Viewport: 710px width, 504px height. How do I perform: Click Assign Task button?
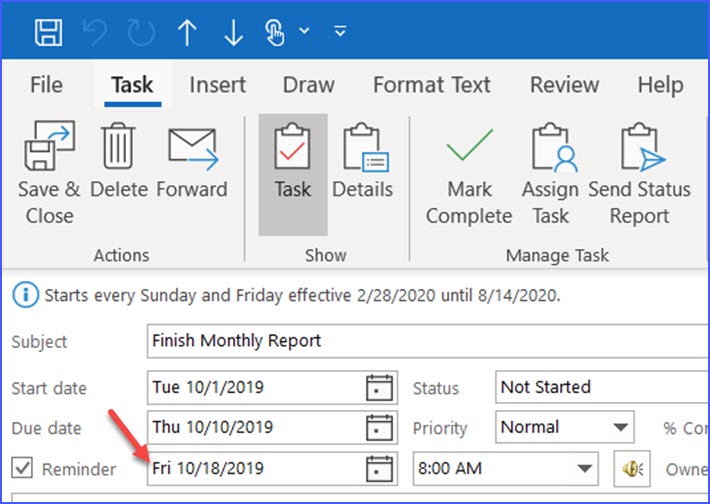coord(550,173)
